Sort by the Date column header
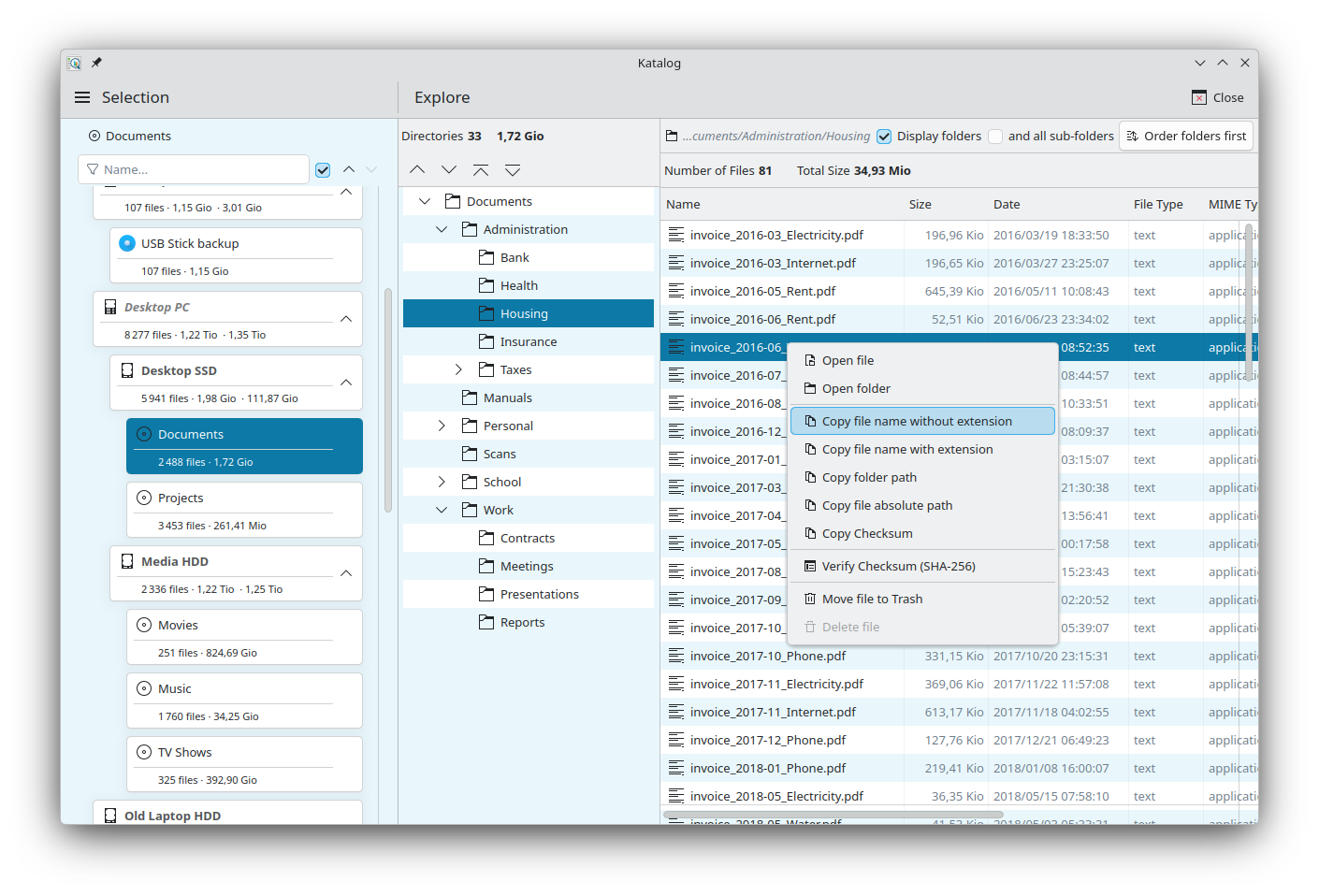 point(1058,204)
